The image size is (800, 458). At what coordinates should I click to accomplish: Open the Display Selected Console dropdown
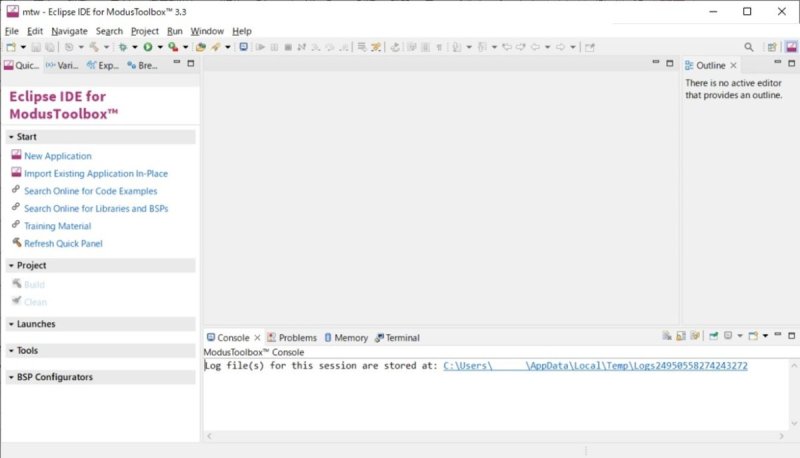point(739,336)
